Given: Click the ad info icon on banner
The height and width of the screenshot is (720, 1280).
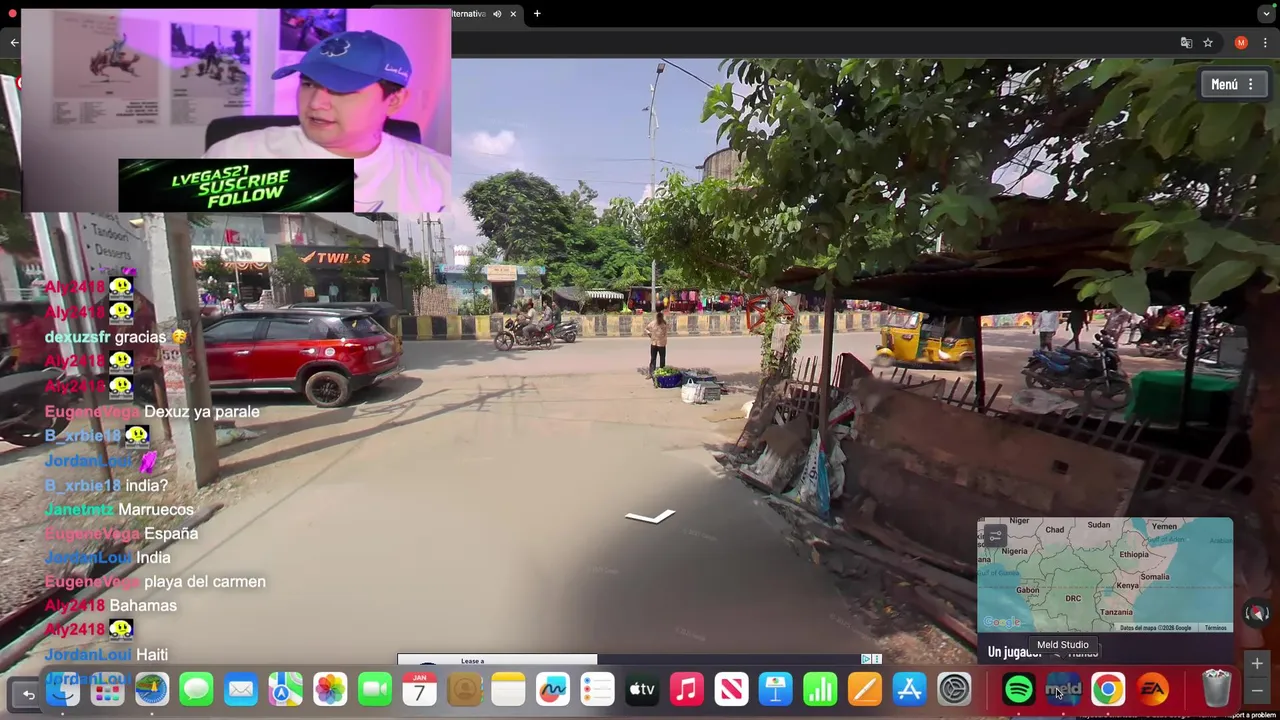Looking at the screenshot, I should (x=866, y=659).
